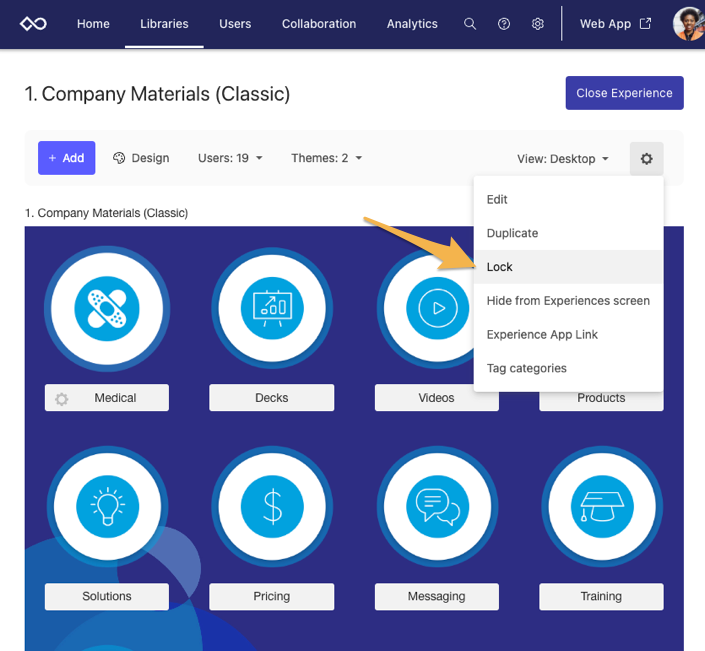The image size is (705, 651).
Task: Open the user profile avatar
Action: pos(688,24)
